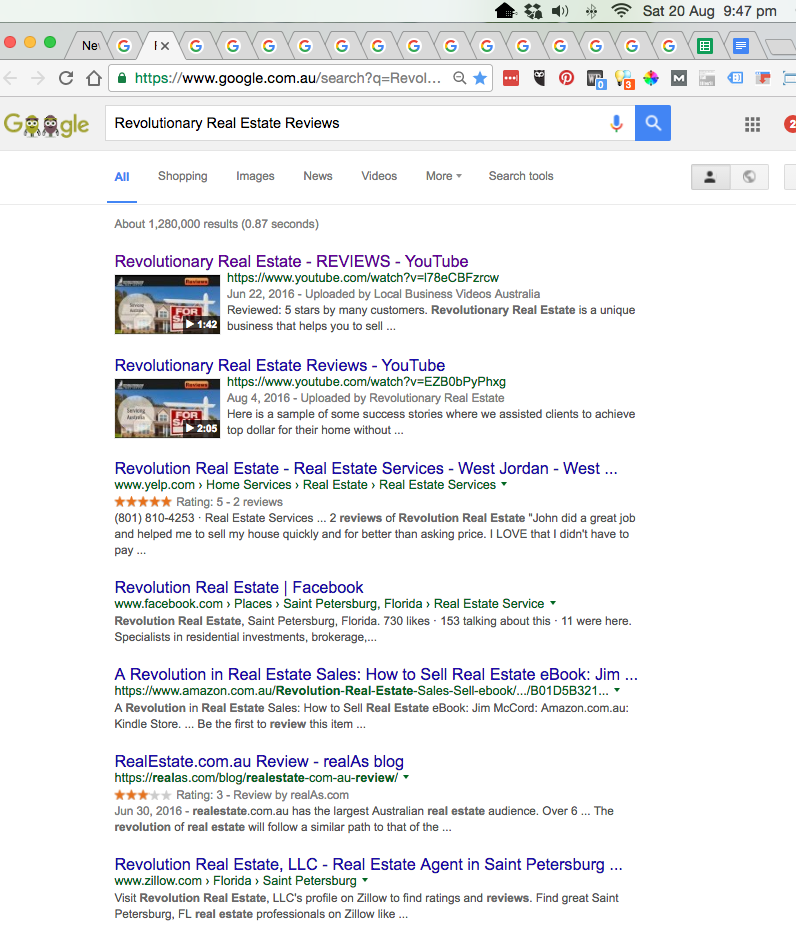Switch to the Shopping results tab

tap(183, 176)
